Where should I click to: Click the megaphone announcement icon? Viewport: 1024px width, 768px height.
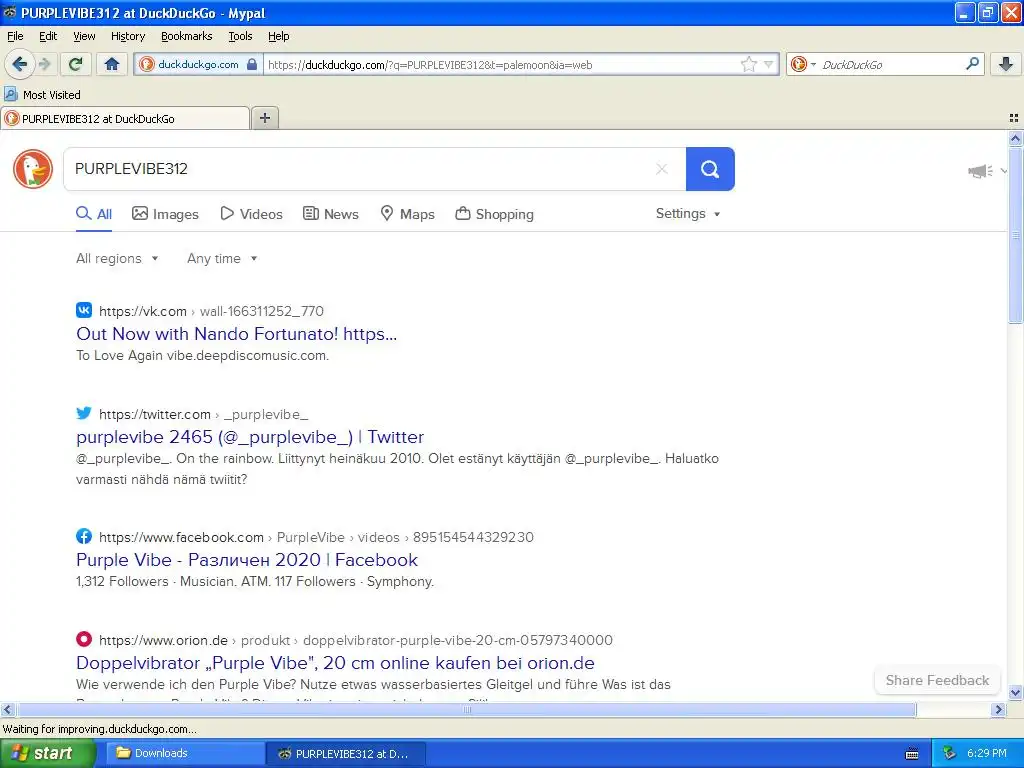pyautogui.click(x=980, y=171)
